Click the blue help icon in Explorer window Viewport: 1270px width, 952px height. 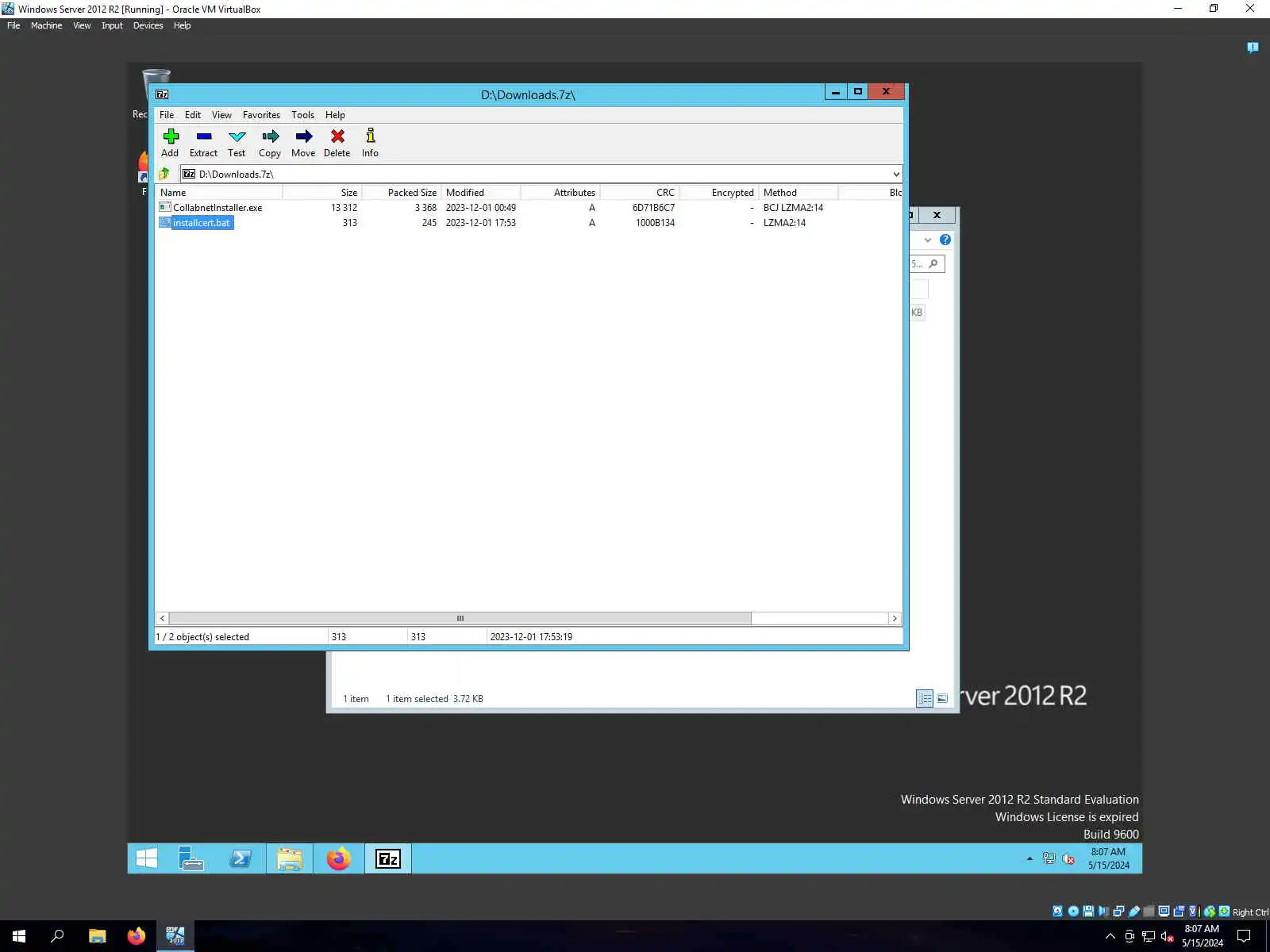coord(945,240)
